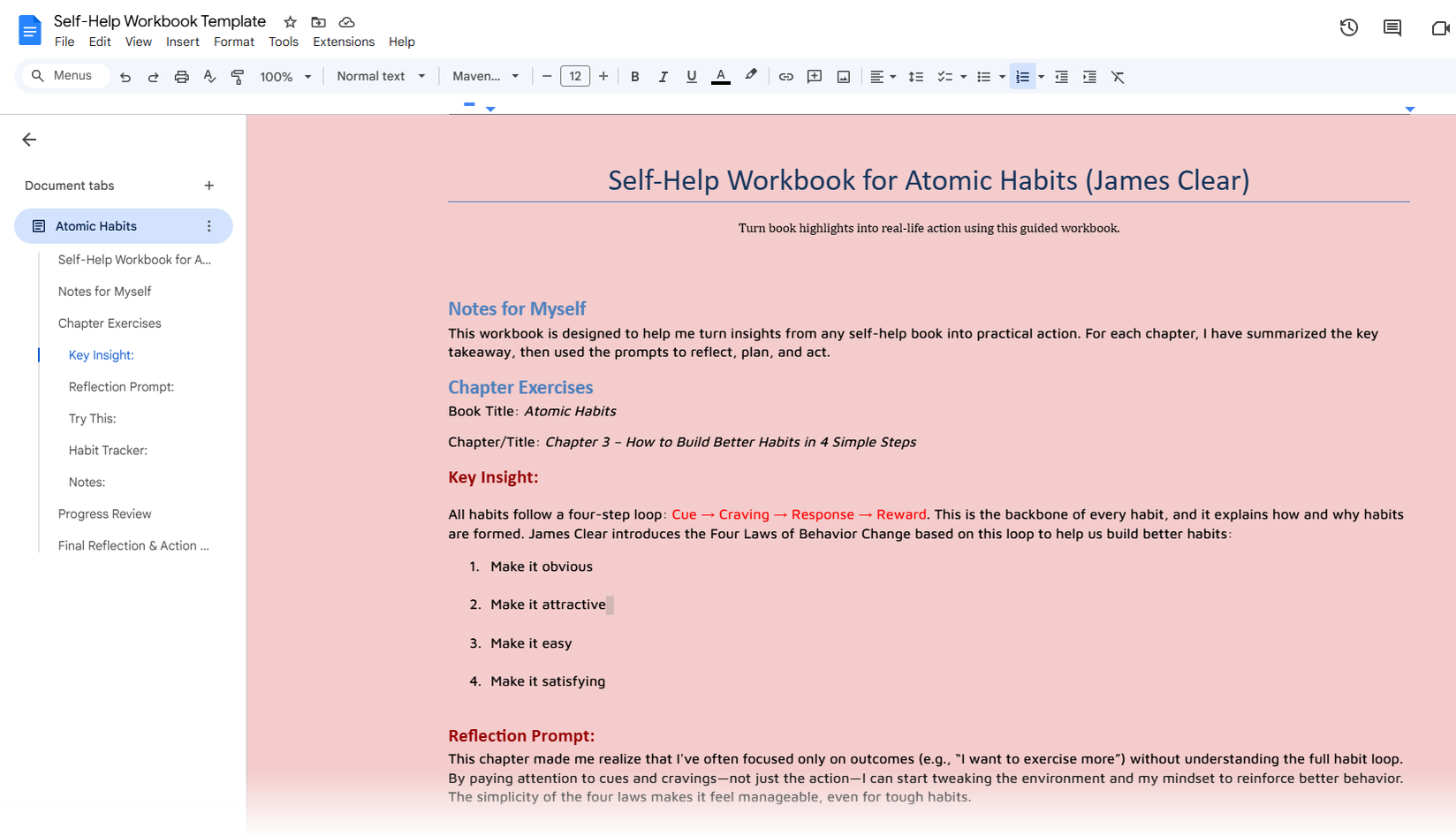
Task: Increase font size
Action: click(x=603, y=77)
